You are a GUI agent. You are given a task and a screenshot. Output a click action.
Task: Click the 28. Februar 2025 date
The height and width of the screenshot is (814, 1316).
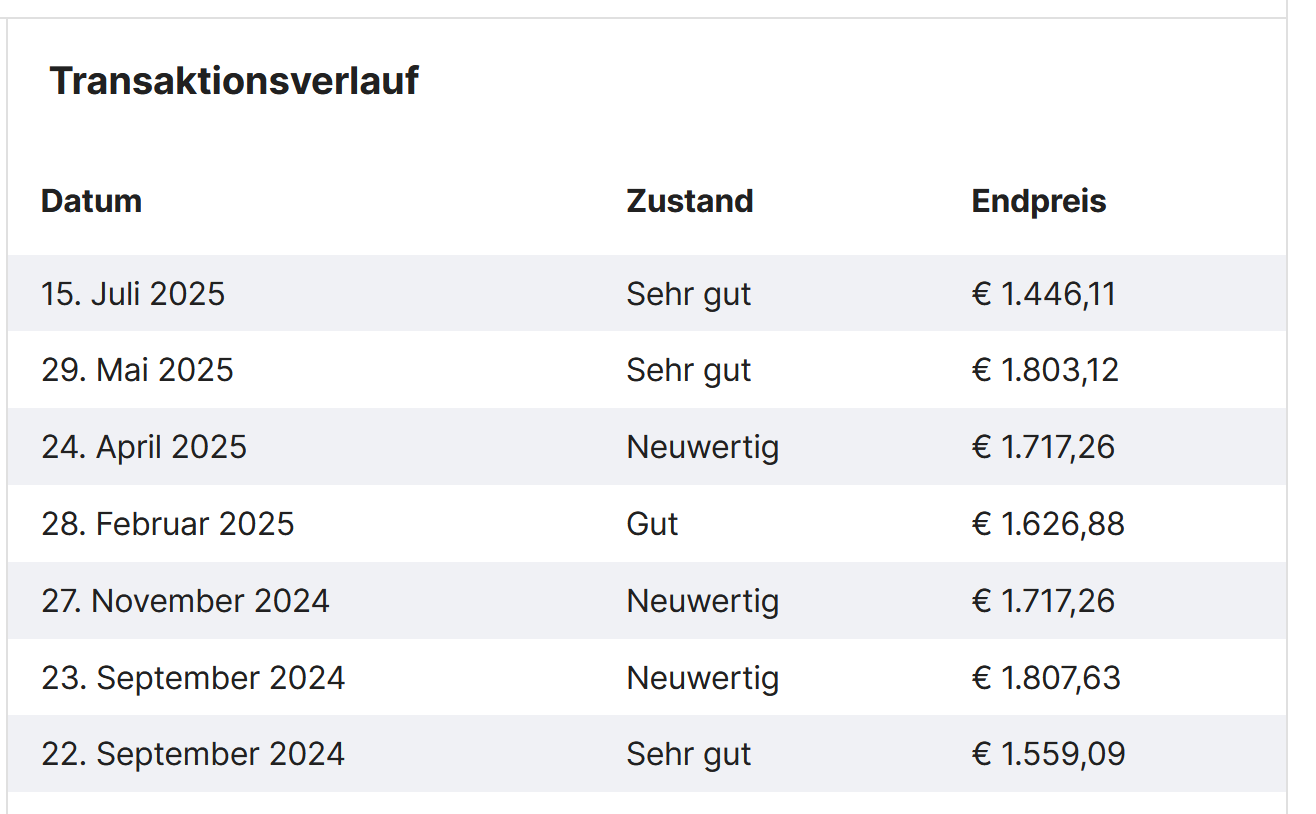(168, 524)
